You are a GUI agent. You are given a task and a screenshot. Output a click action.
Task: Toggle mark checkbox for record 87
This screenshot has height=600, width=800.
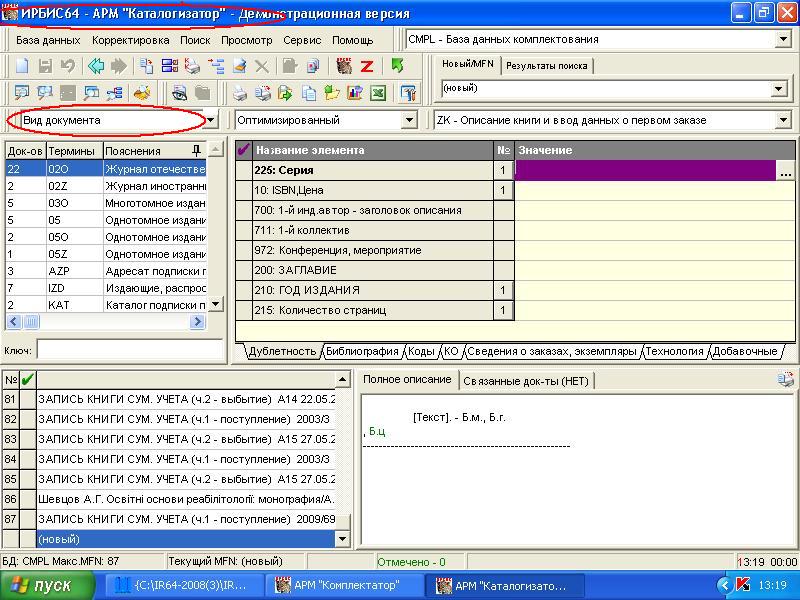point(28,519)
